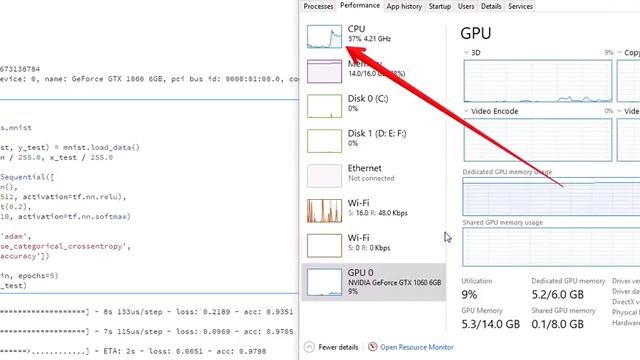Click the 'adam' optimizer code line
640x360 pixels.
[16, 236]
